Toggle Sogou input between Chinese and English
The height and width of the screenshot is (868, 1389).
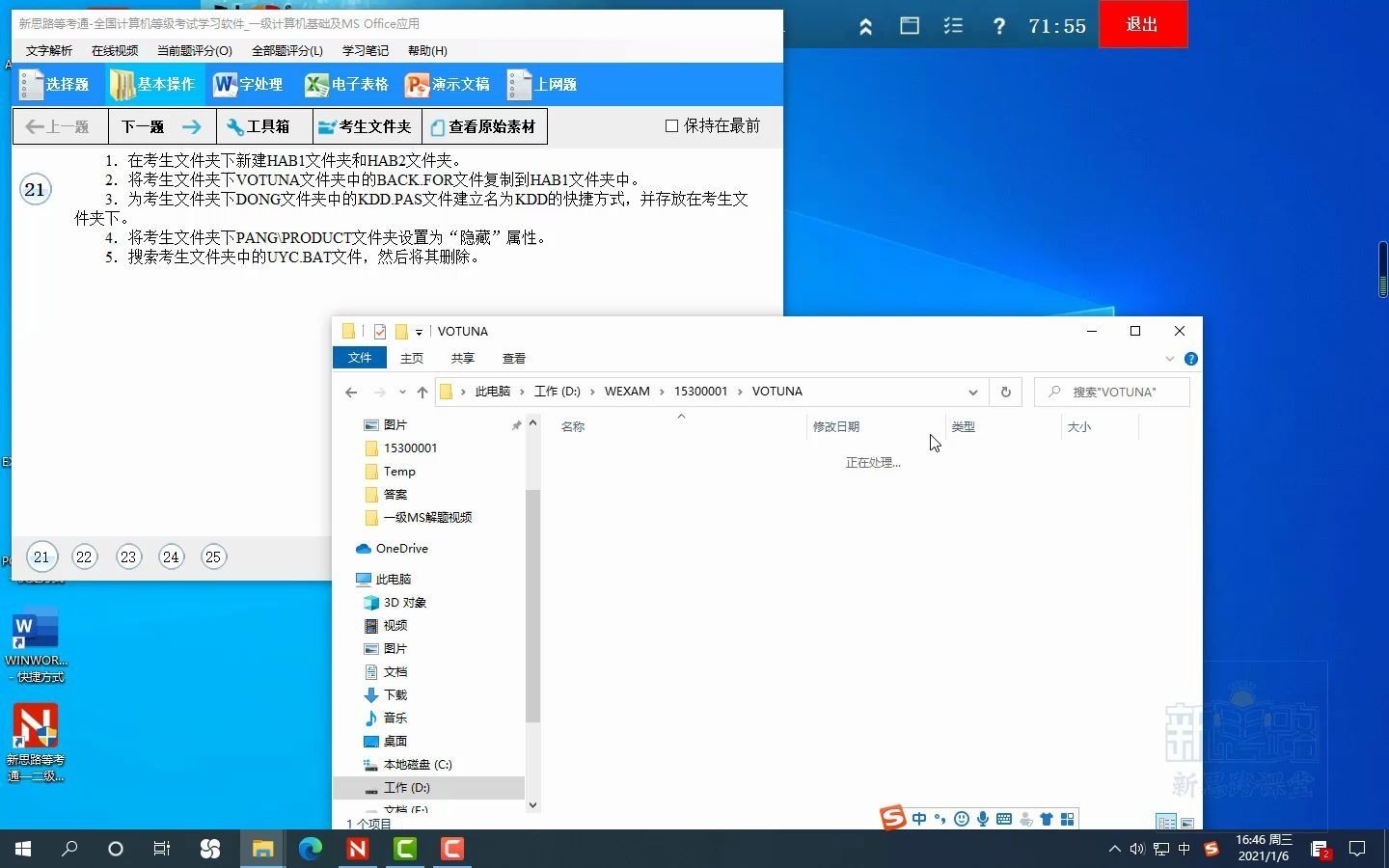[917, 819]
